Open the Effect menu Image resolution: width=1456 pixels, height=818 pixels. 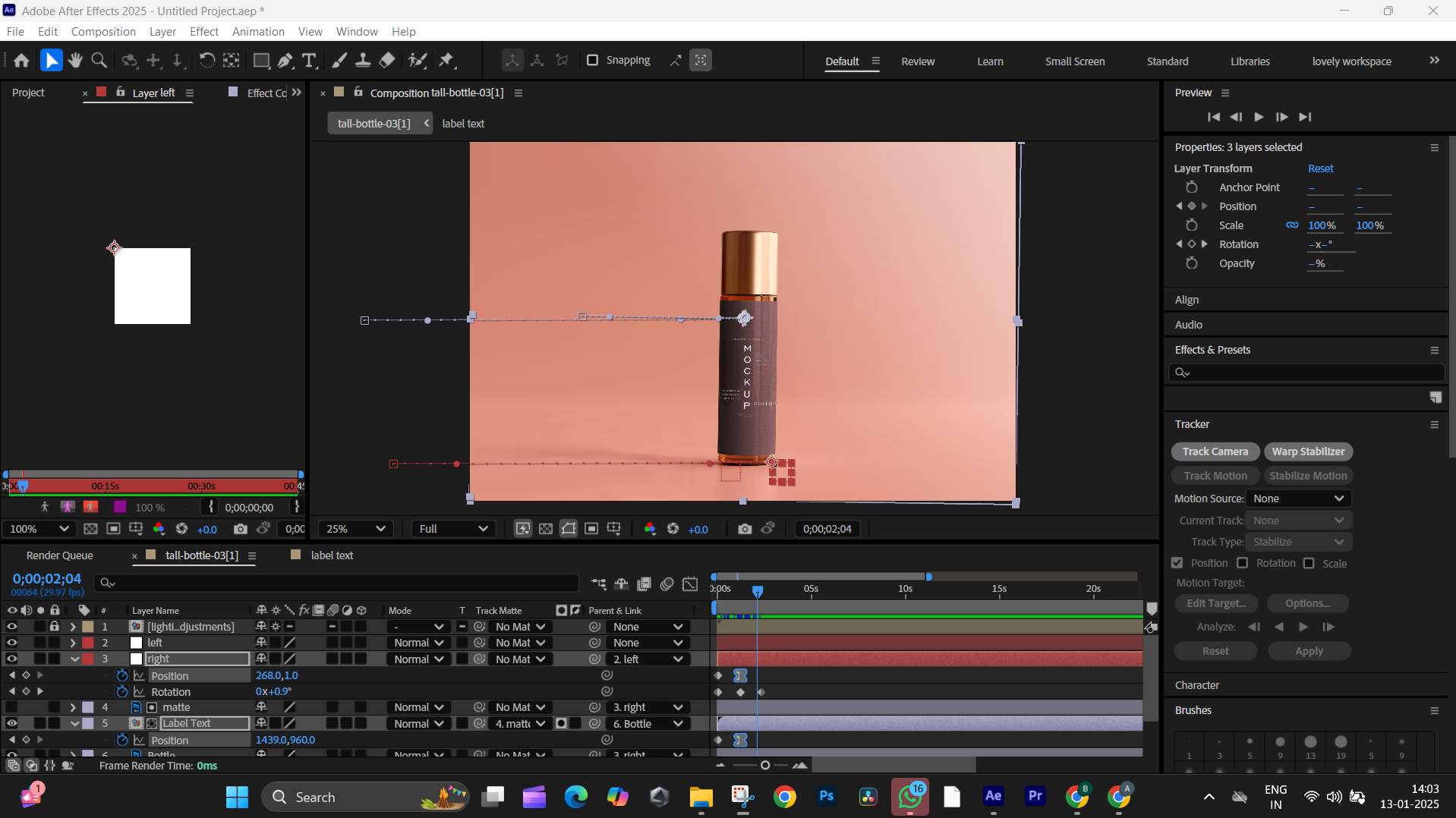pyautogui.click(x=204, y=32)
